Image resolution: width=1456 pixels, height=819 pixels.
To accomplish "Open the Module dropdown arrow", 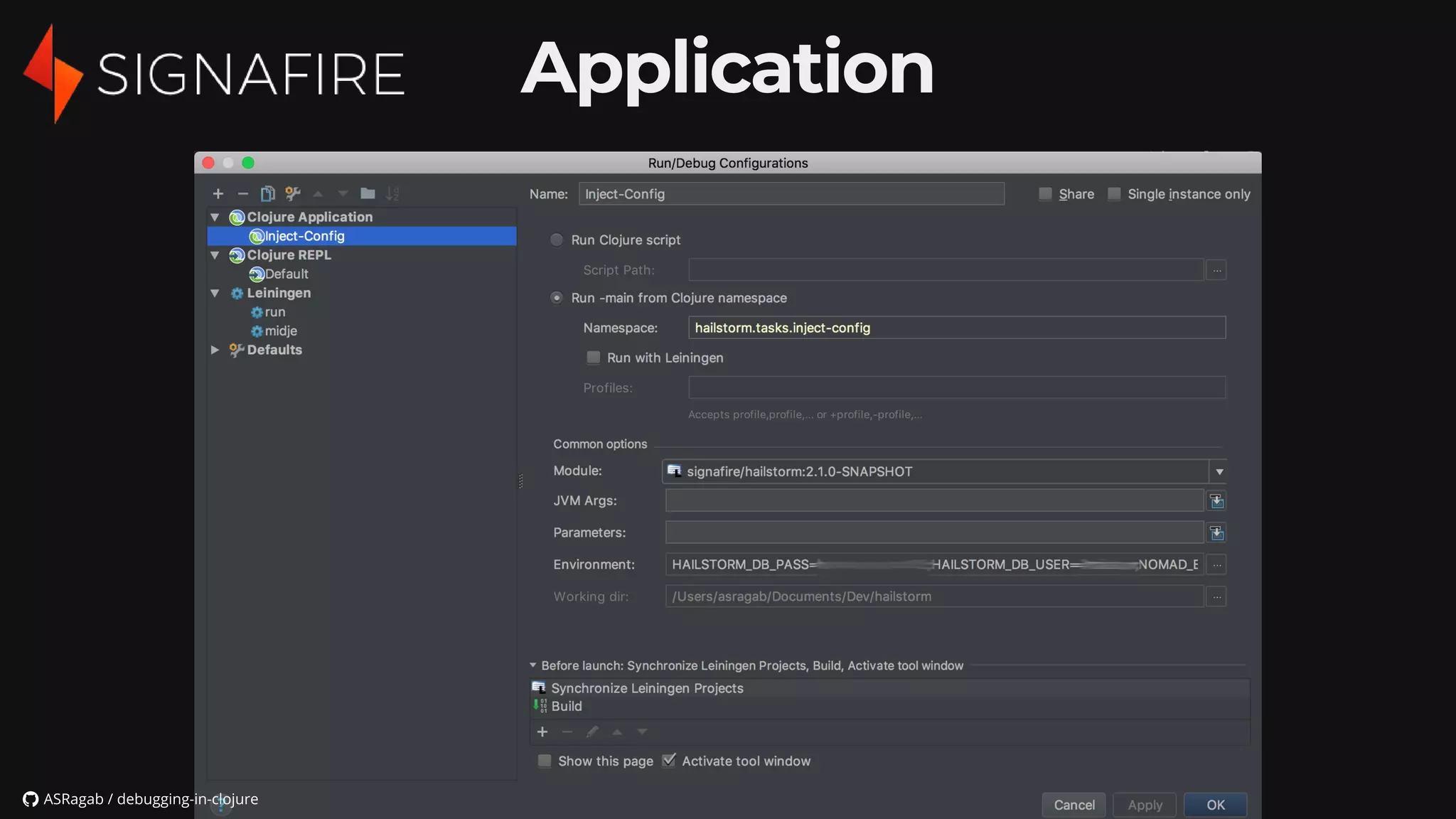I will pos(1219,471).
